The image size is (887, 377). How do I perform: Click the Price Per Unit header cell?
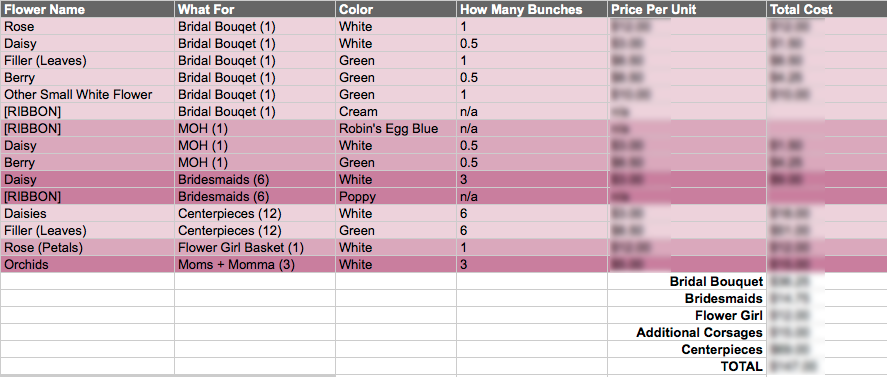[687, 9]
